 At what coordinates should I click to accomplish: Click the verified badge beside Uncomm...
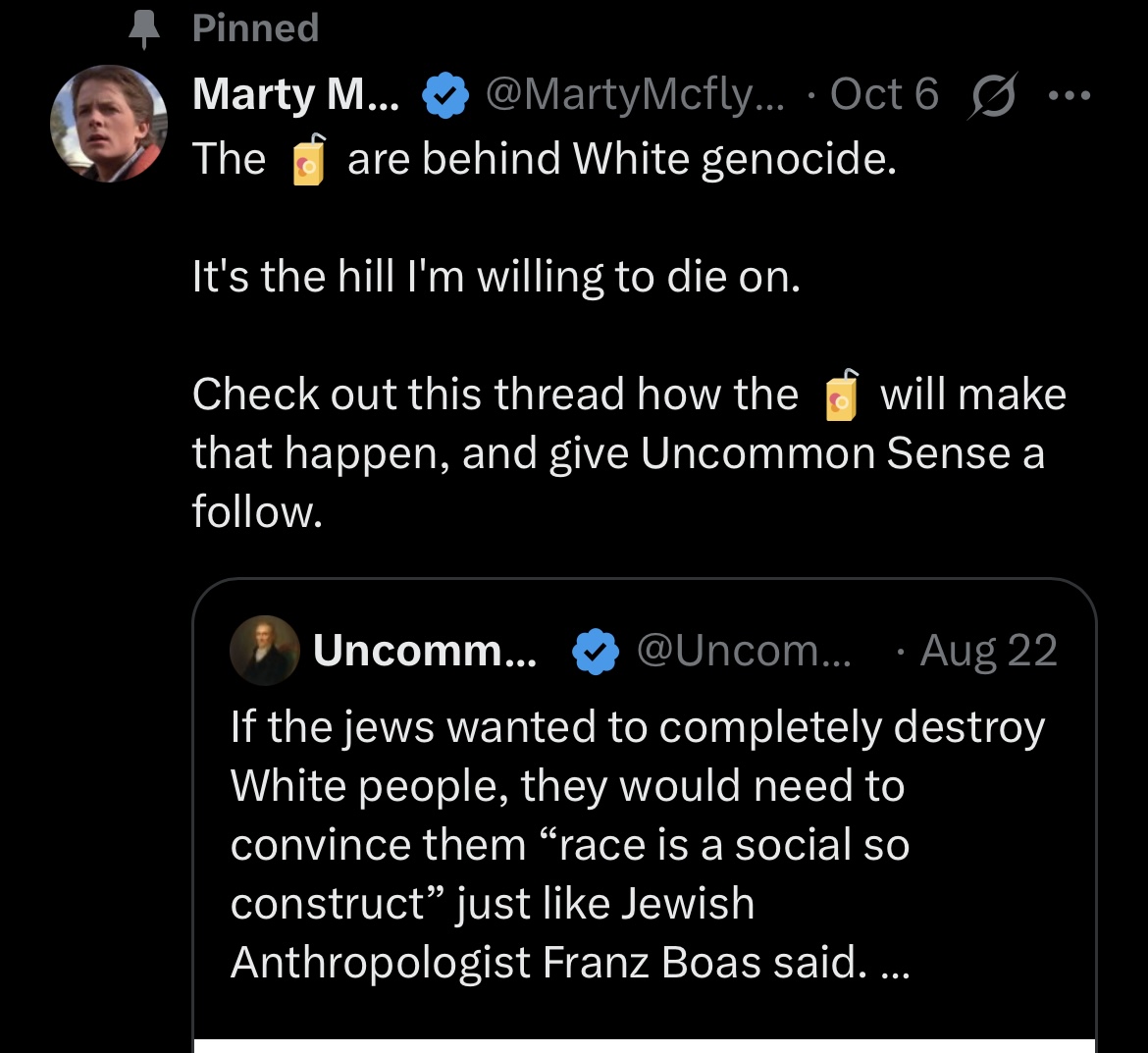click(596, 651)
